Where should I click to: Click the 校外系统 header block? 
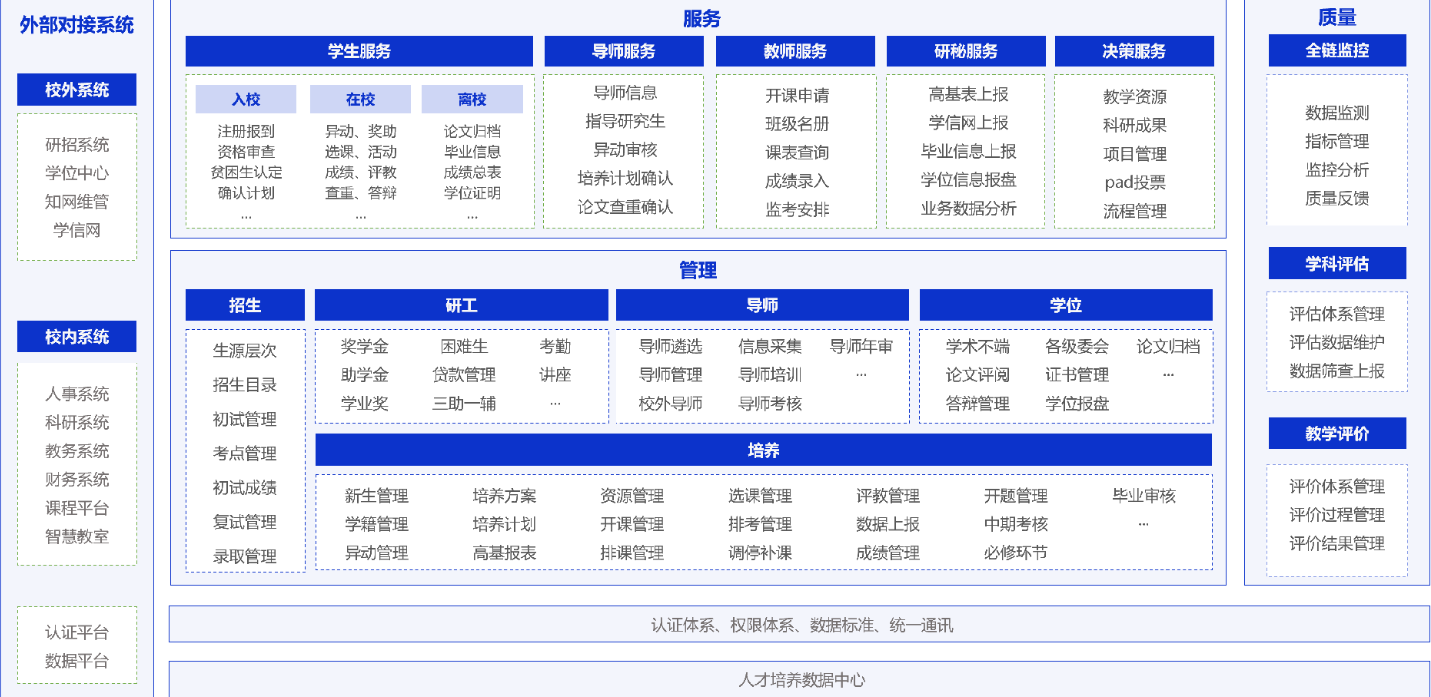click(x=77, y=90)
